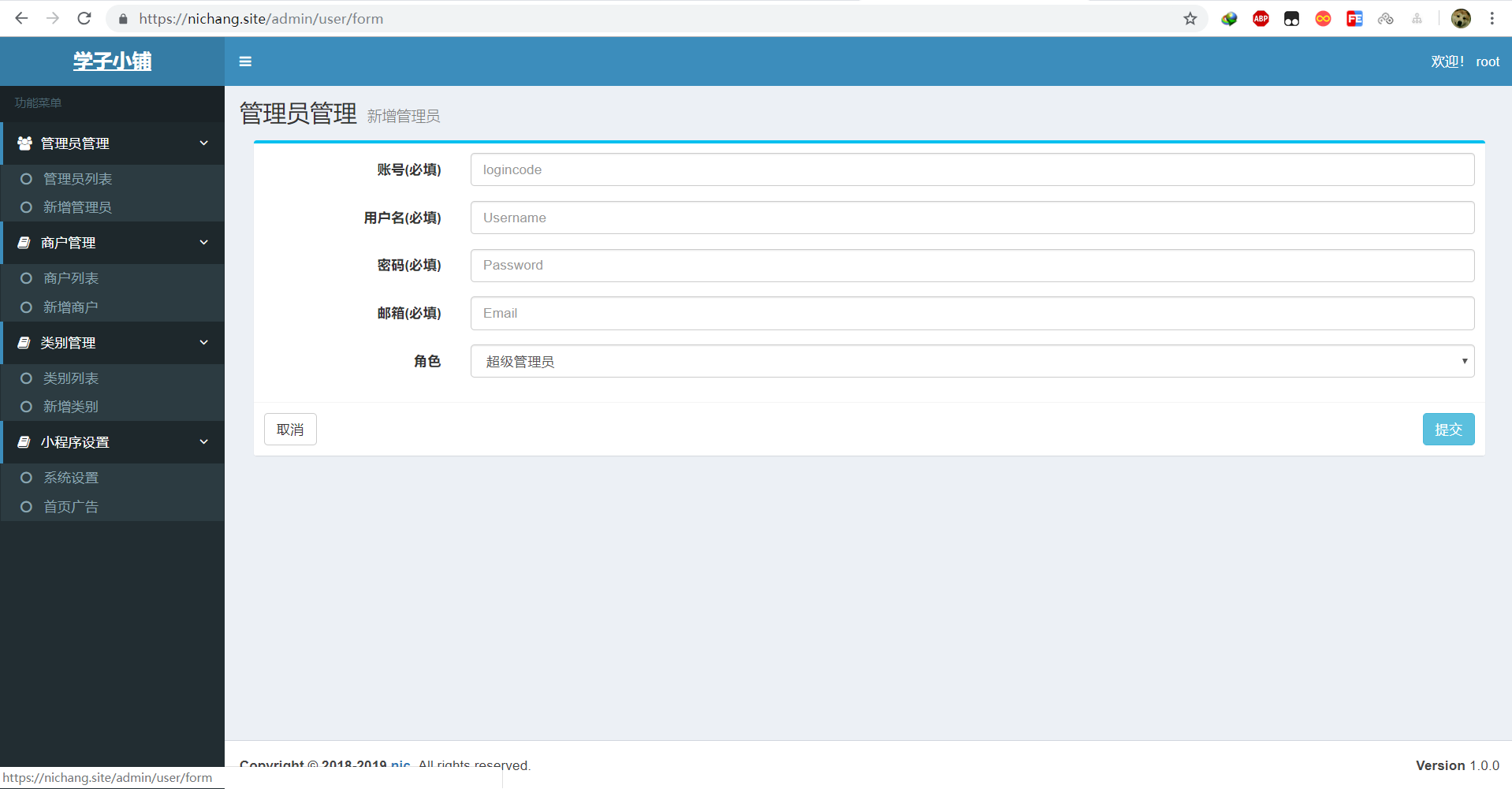Click the 取消 cancel button

290,430
